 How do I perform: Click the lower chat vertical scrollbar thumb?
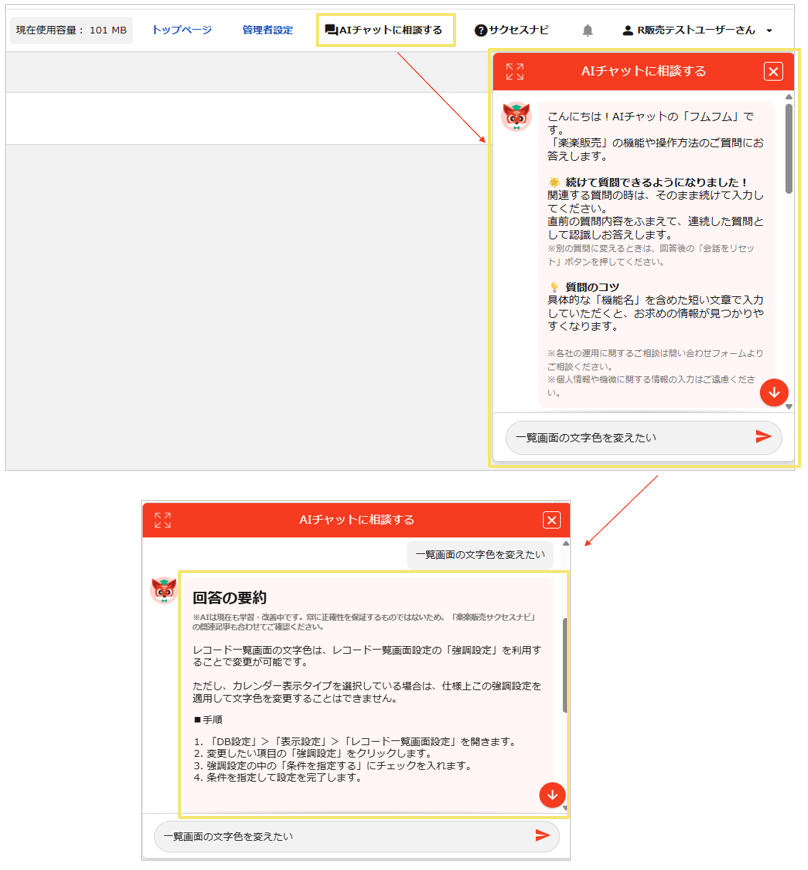click(x=565, y=665)
